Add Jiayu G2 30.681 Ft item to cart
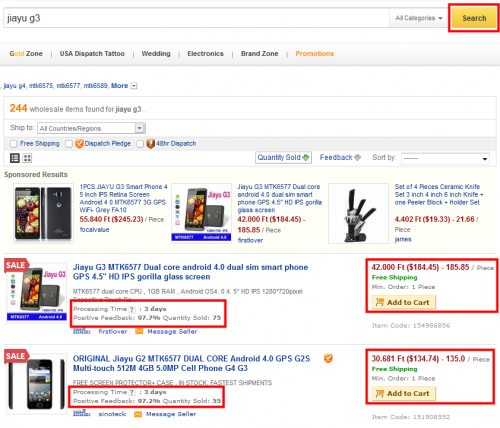The height and width of the screenshot is (428, 500). (403, 394)
